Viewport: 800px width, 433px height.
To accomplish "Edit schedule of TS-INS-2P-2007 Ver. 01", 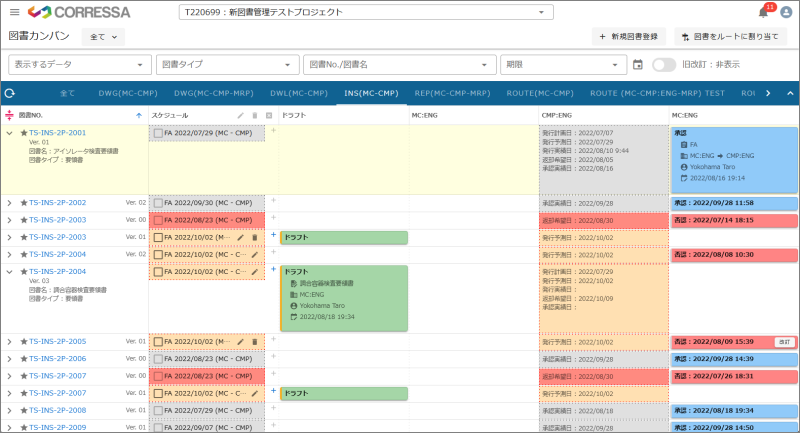I will click(x=255, y=393).
